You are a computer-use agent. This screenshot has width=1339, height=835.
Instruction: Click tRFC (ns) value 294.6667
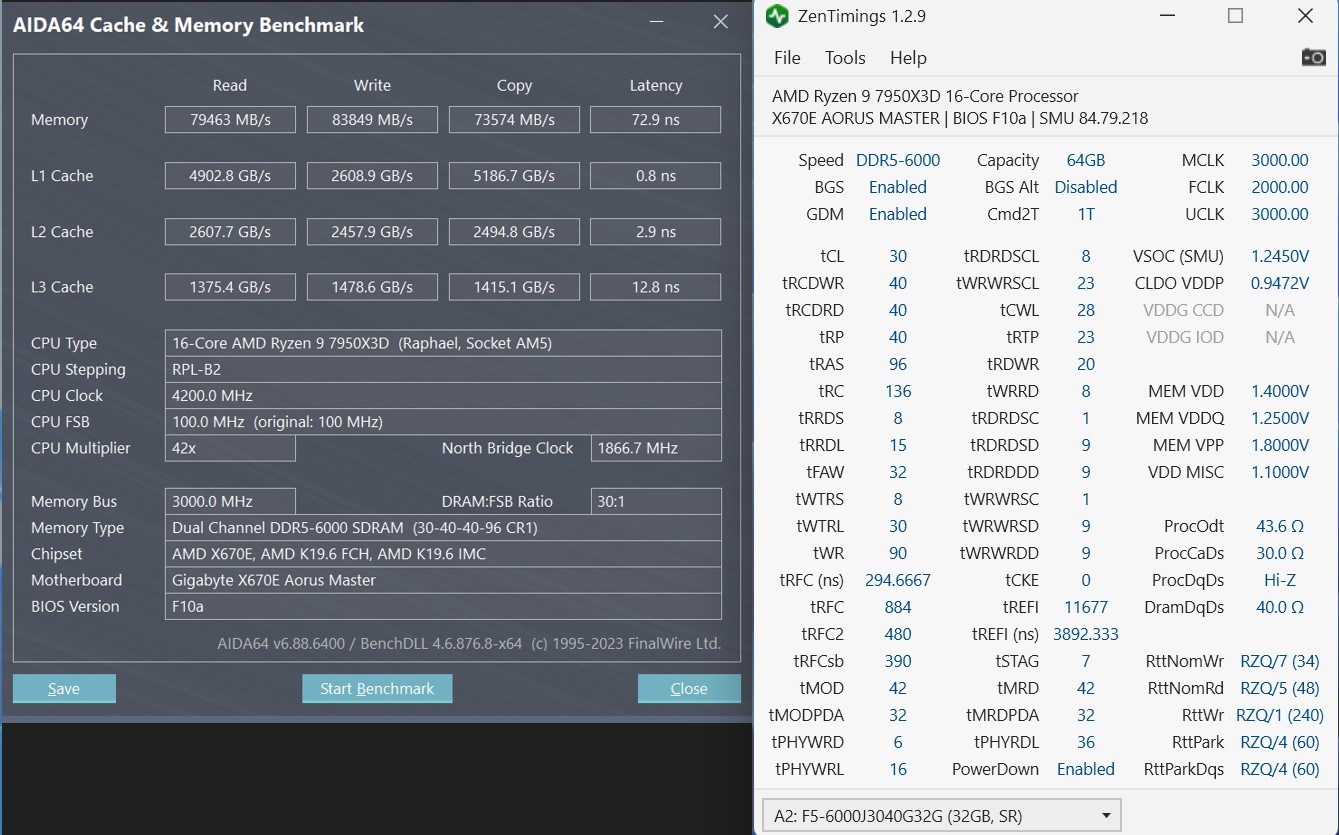898,580
